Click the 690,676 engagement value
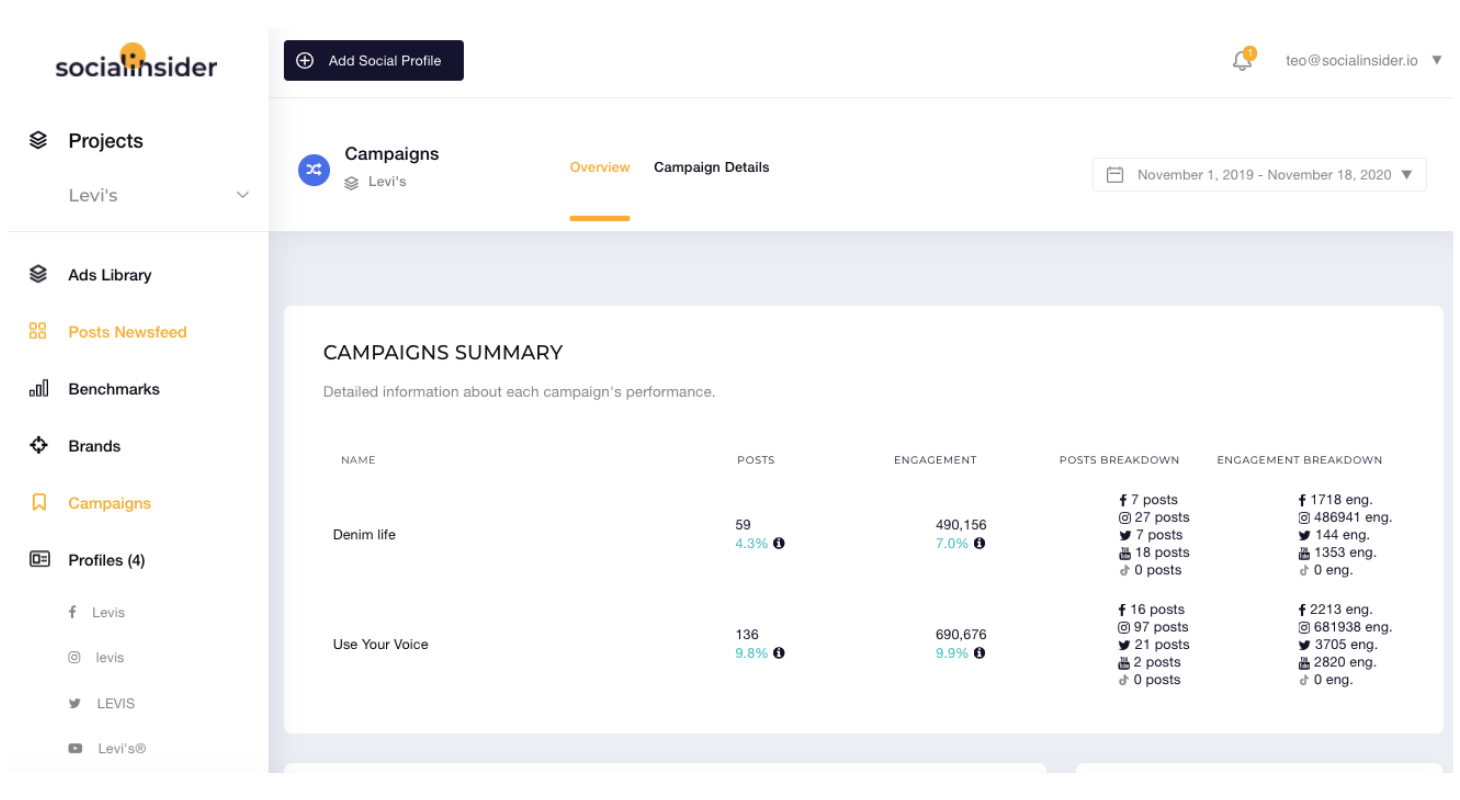This screenshot has height=800, width=1460. click(961, 634)
